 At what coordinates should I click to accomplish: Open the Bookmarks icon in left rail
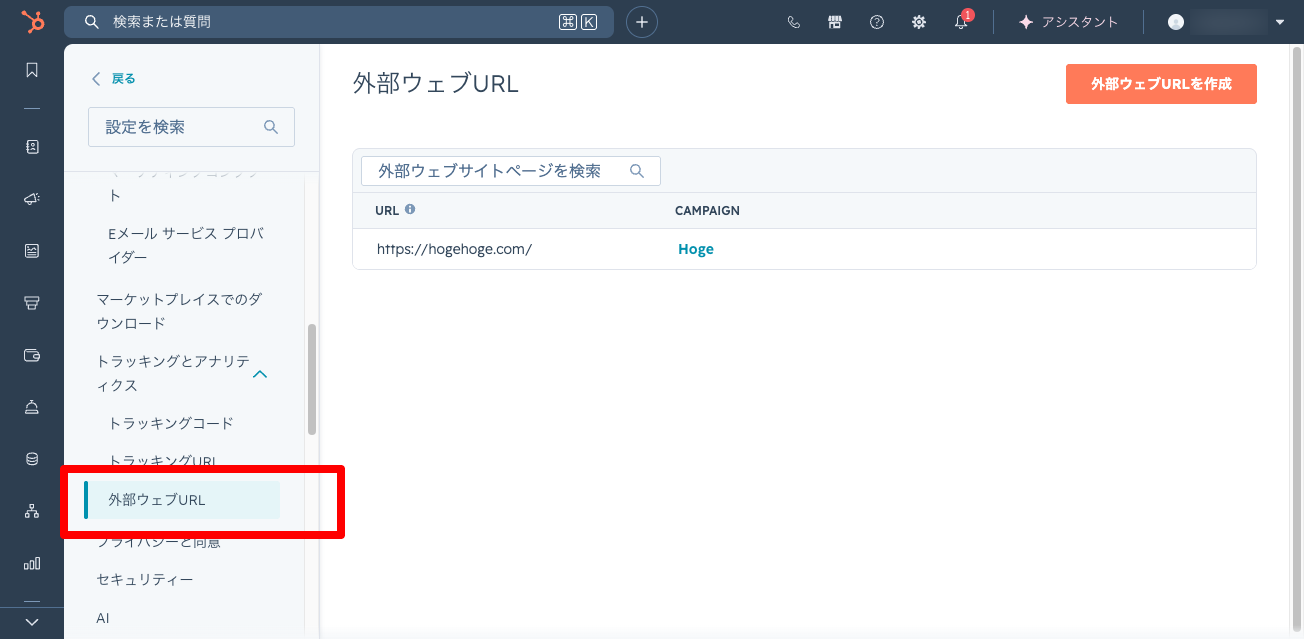click(x=32, y=70)
